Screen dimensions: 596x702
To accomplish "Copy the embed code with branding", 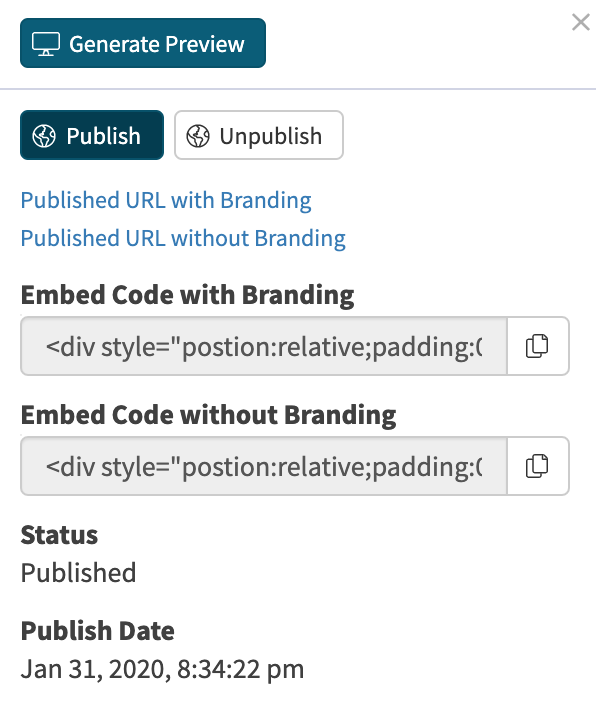I will [x=538, y=346].
